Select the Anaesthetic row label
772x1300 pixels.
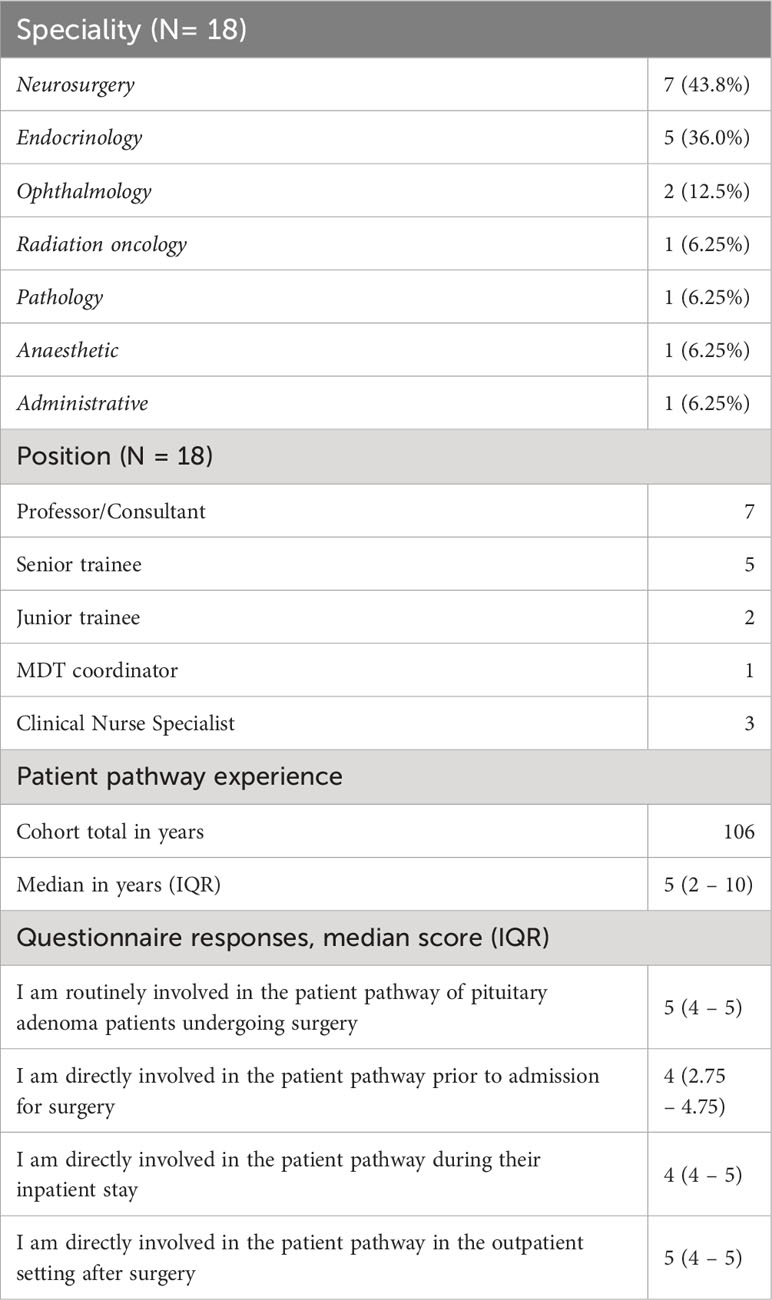[x=67, y=350]
